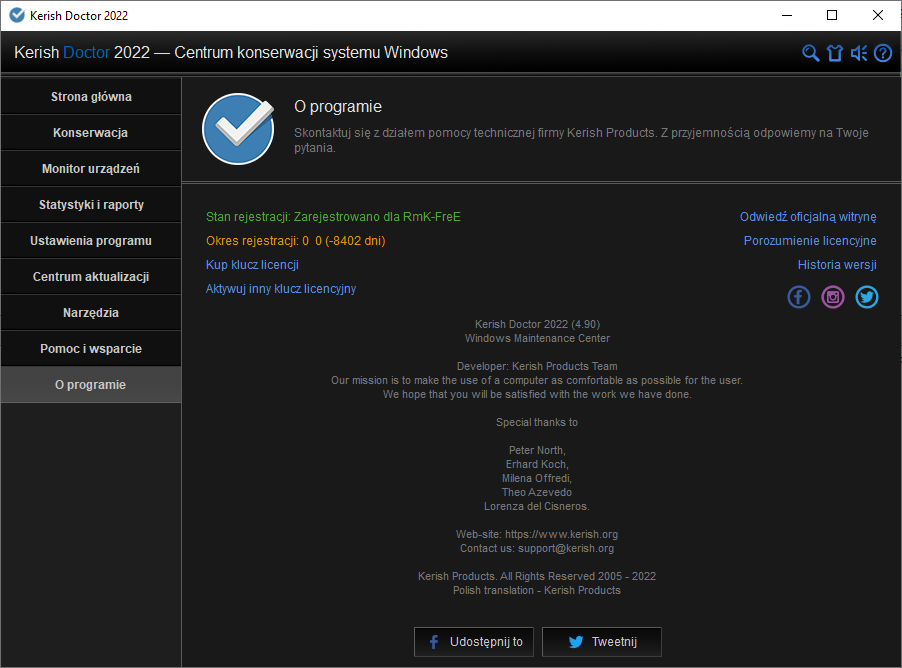This screenshot has width=902, height=668.
Task: Open the Twitter circle icon
Action: tap(866, 297)
